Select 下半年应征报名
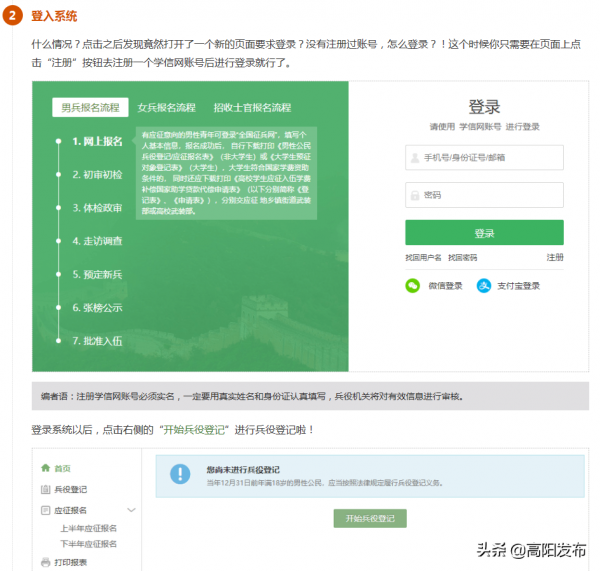Image resolution: width=600 pixels, height=571 pixels. click(88, 544)
